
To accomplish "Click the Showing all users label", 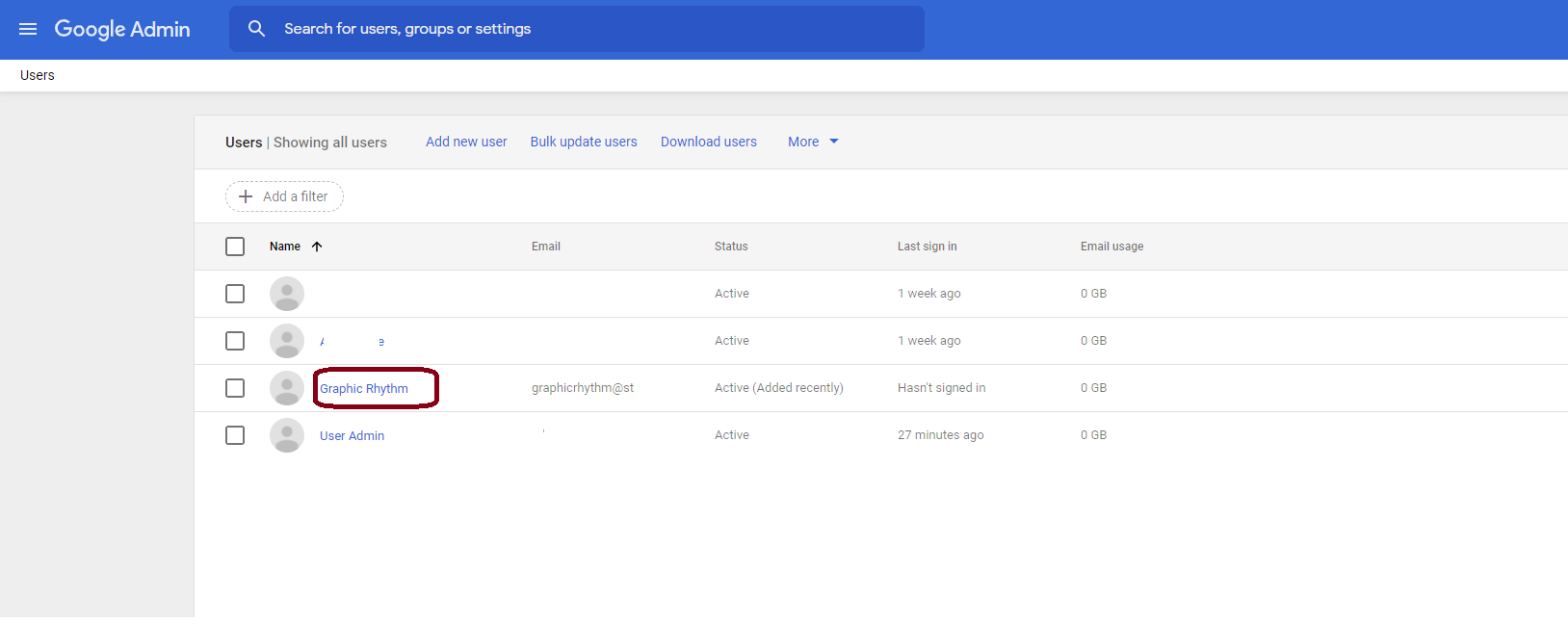I will click(330, 143).
